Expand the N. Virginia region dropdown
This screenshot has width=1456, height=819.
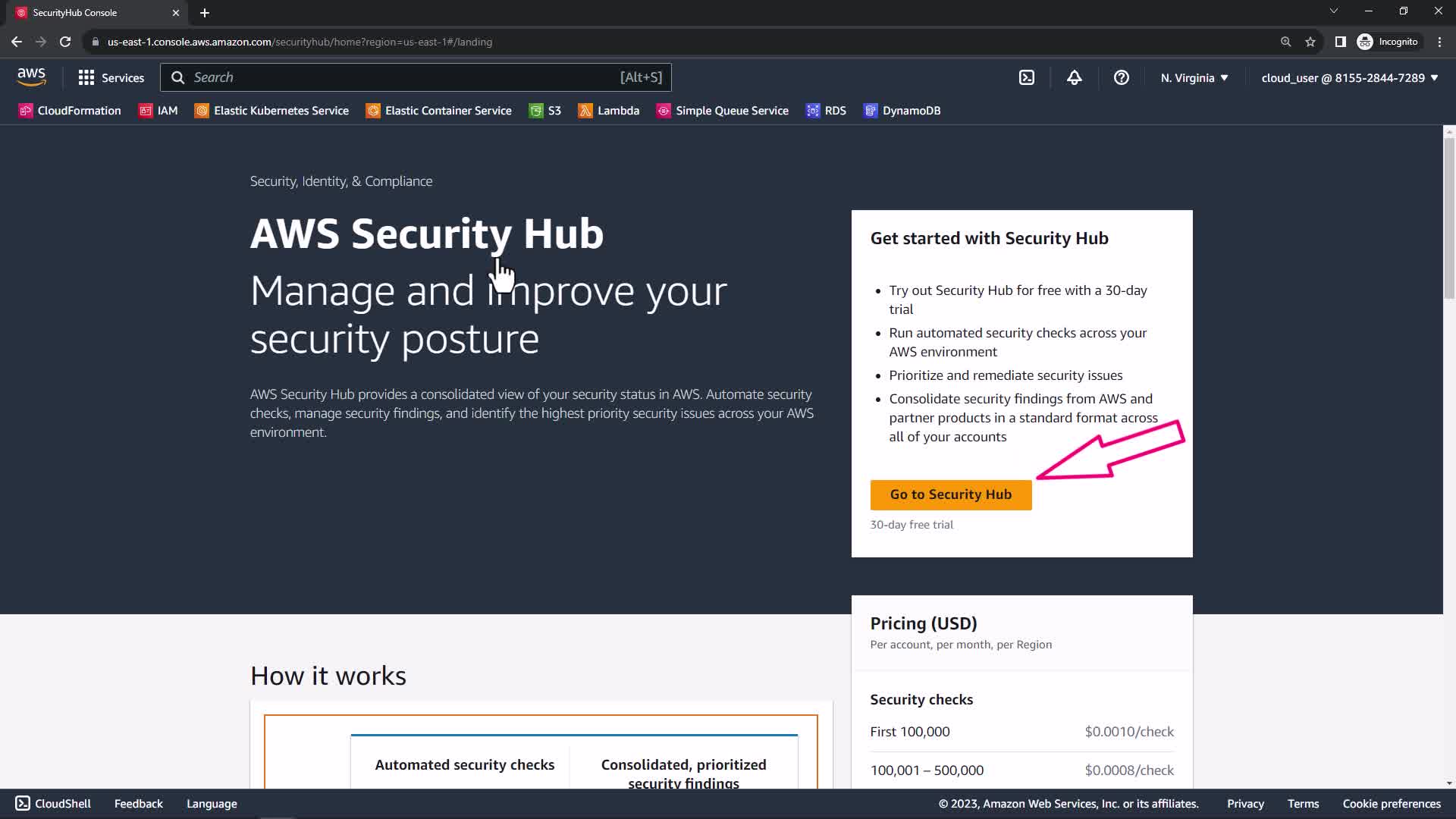click(x=1194, y=77)
